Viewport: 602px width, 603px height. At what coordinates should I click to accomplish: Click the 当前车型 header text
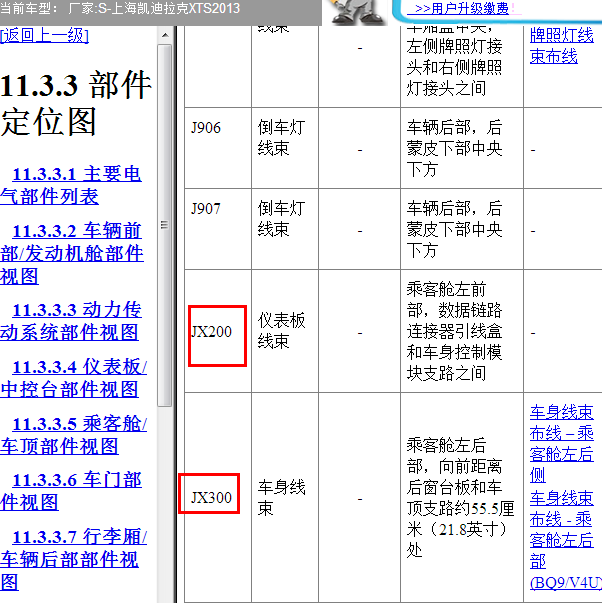tap(120, 8)
